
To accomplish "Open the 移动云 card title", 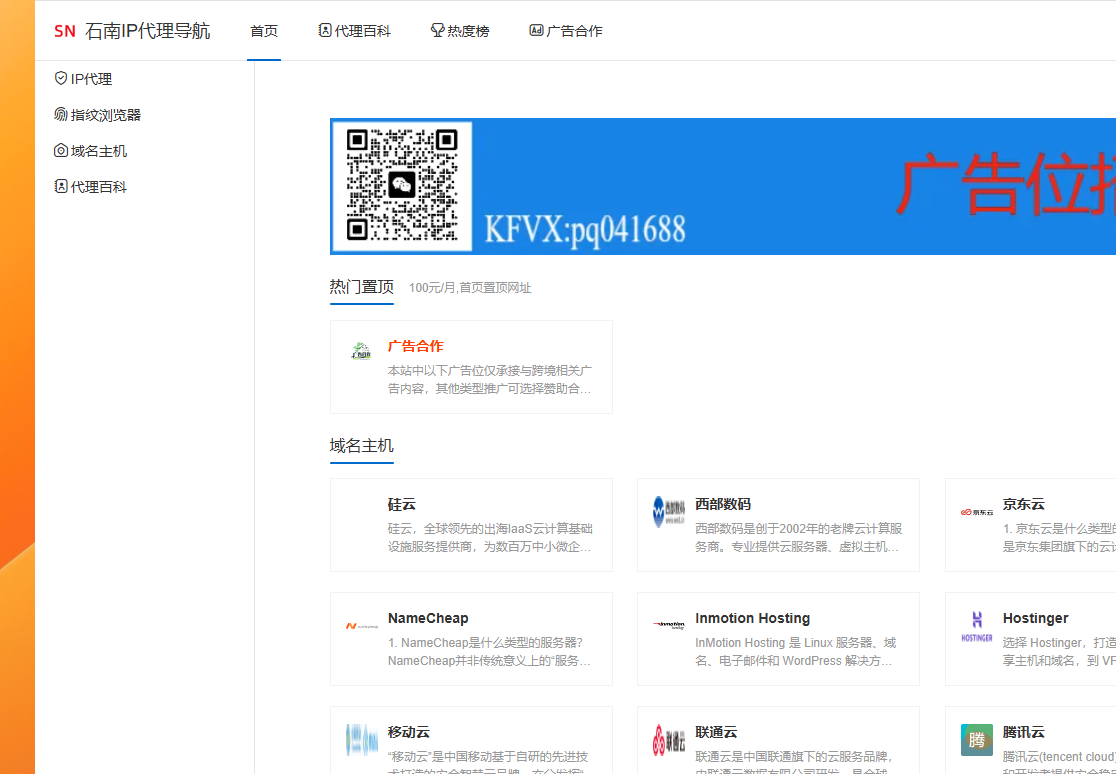I will 409,732.
